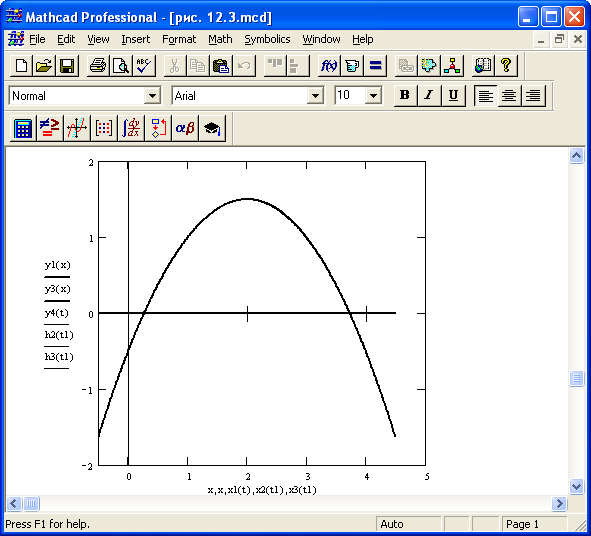The image size is (591, 536).
Task: Copy the selection
Action: [x=198, y=66]
